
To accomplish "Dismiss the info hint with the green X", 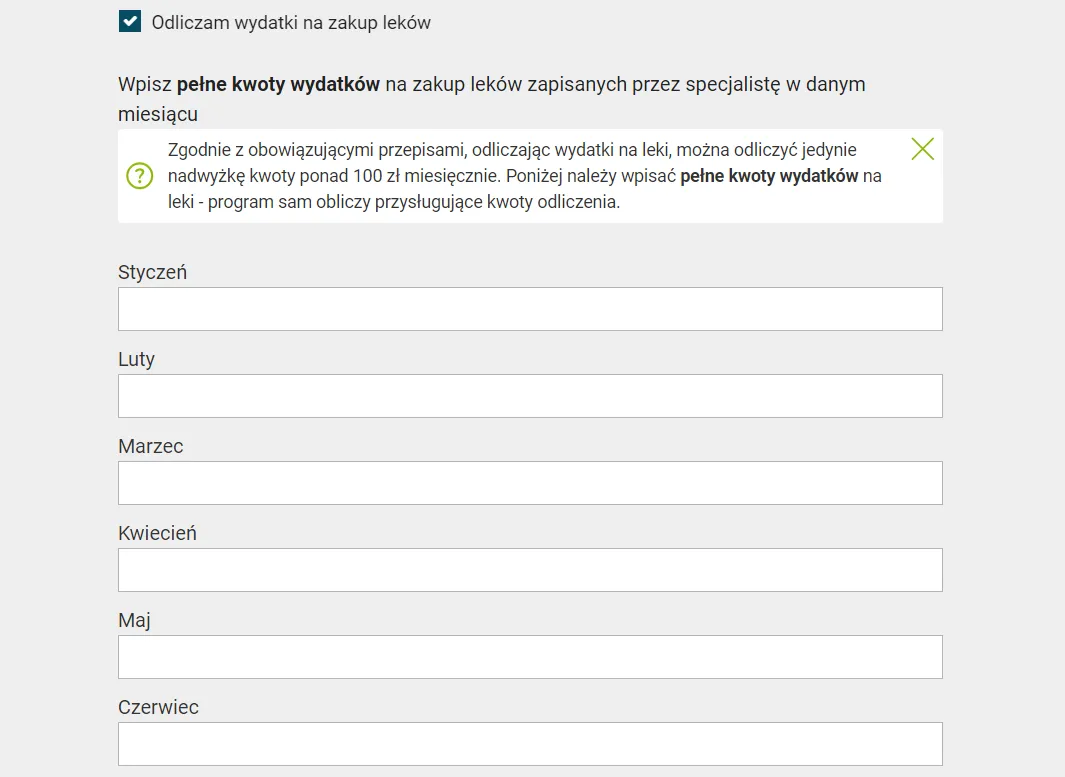I will pyautogui.click(x=922, y=149).
